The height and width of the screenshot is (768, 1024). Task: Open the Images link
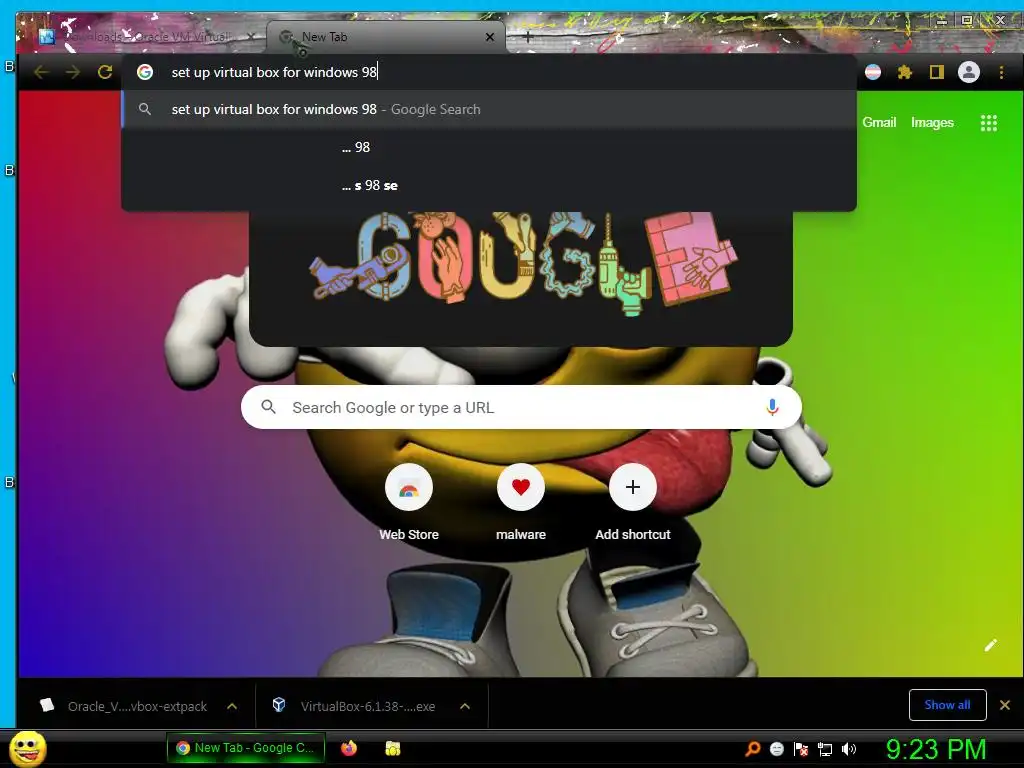tap(932, 122)
